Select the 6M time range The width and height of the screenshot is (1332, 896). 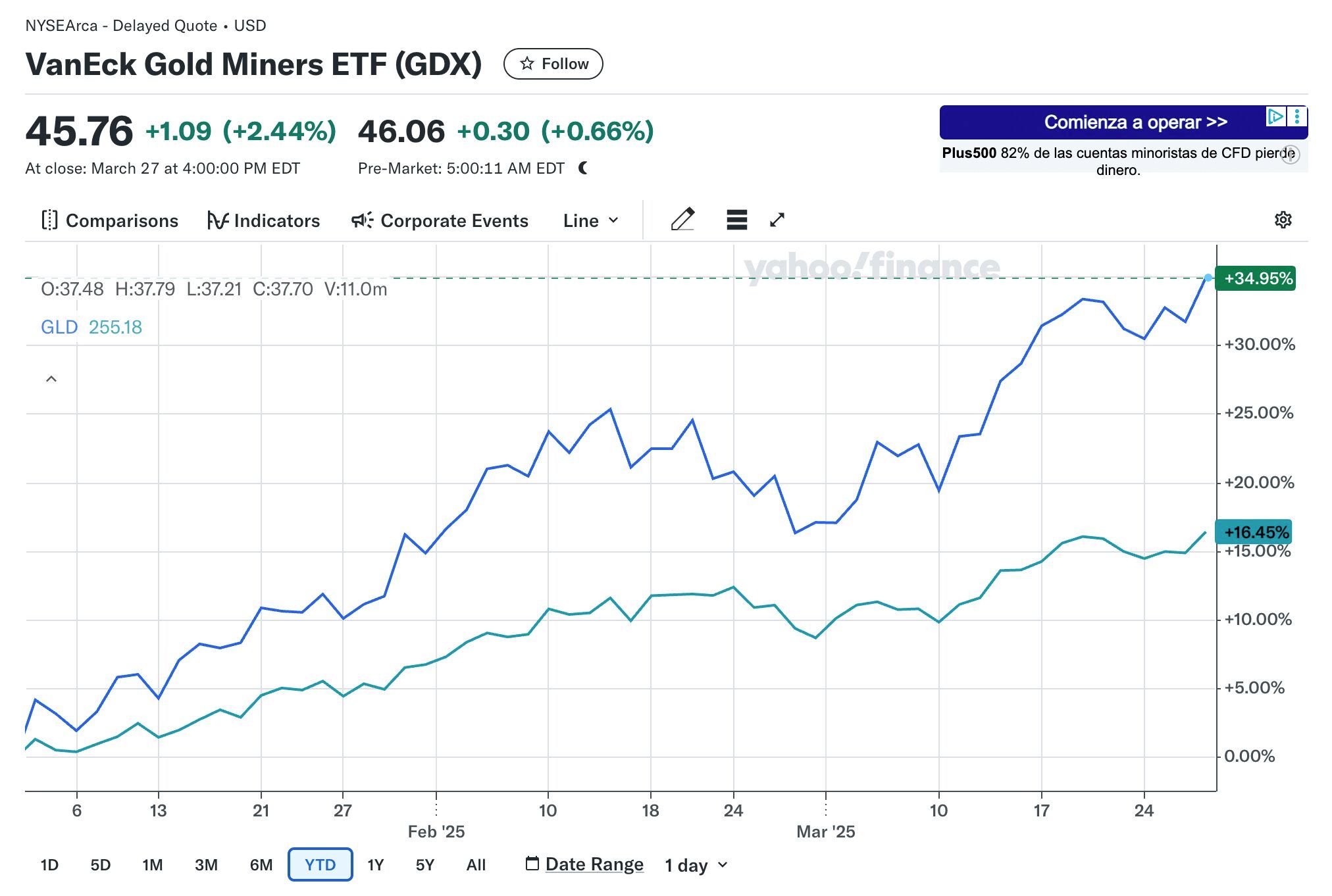click(261, 864)
